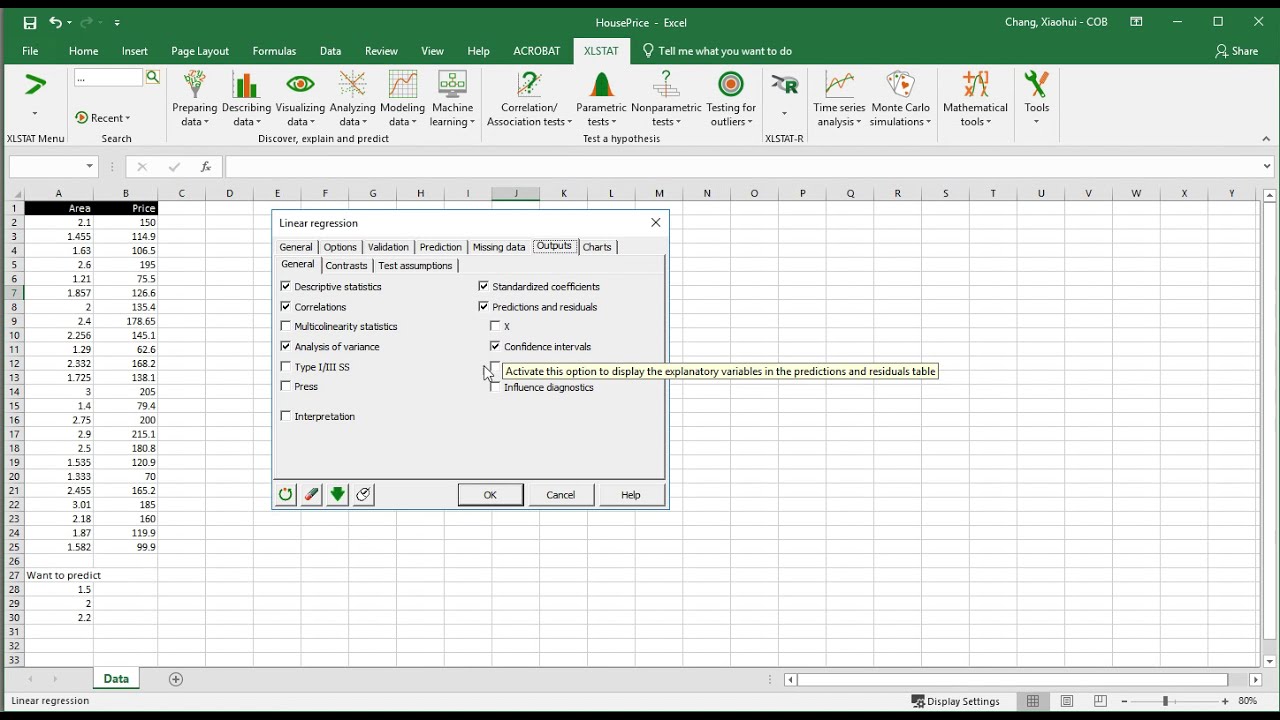Open the Nonparametric tests tool
Image resolution: width=1280 pixels, height=720 pixels.
[x=666, y=99]
